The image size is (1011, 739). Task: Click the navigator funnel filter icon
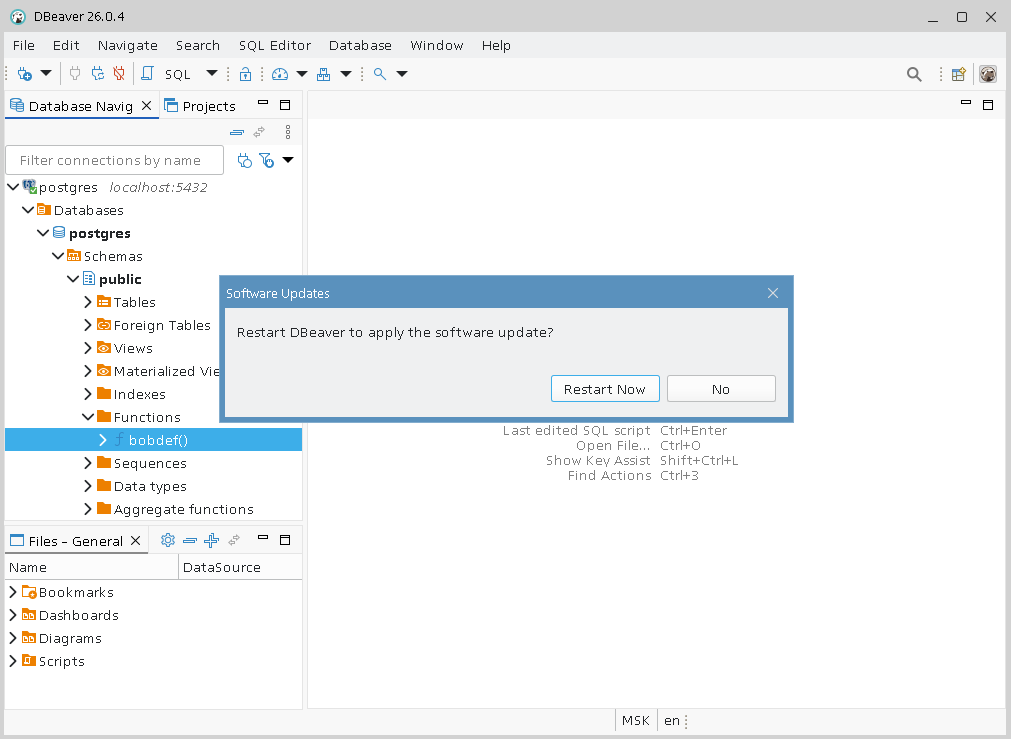266,161
